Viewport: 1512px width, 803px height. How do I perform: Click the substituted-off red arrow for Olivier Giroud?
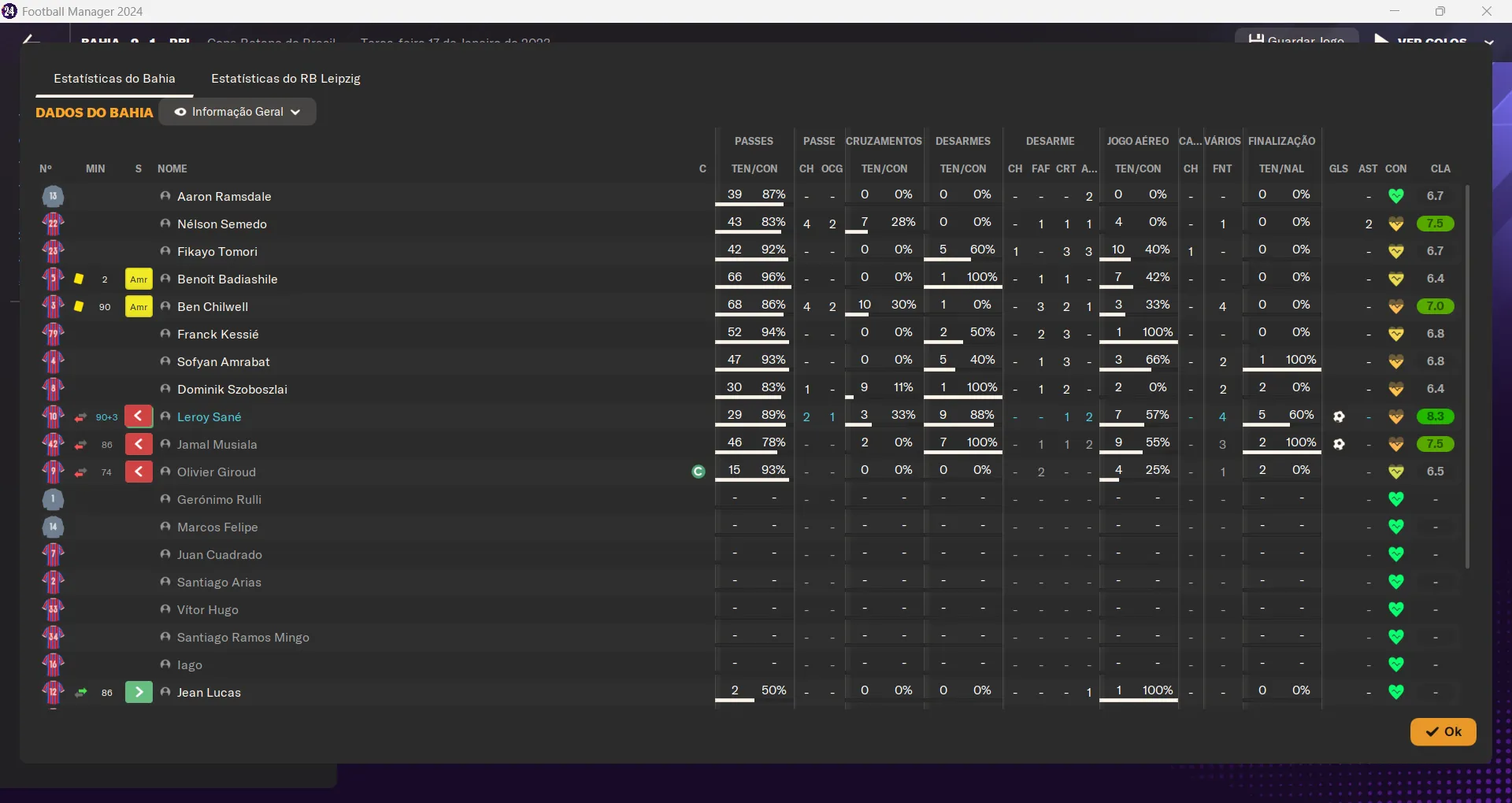click(x=139, y=472)
